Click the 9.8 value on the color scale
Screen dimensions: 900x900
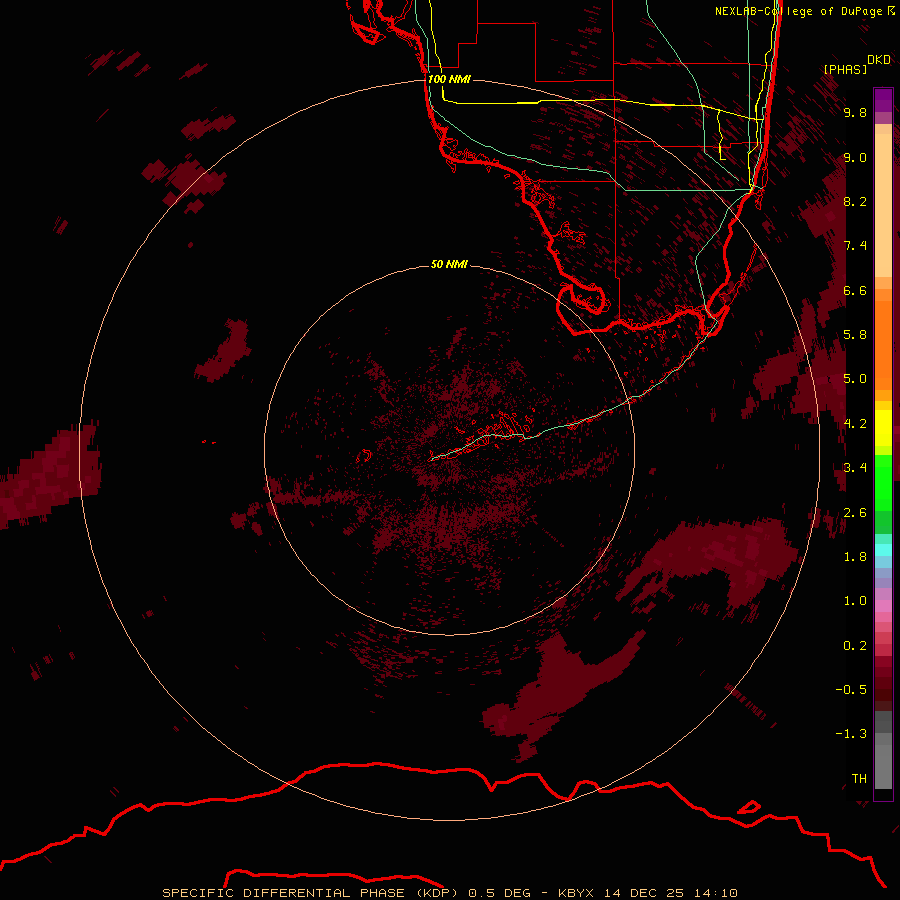coord(855,112)
